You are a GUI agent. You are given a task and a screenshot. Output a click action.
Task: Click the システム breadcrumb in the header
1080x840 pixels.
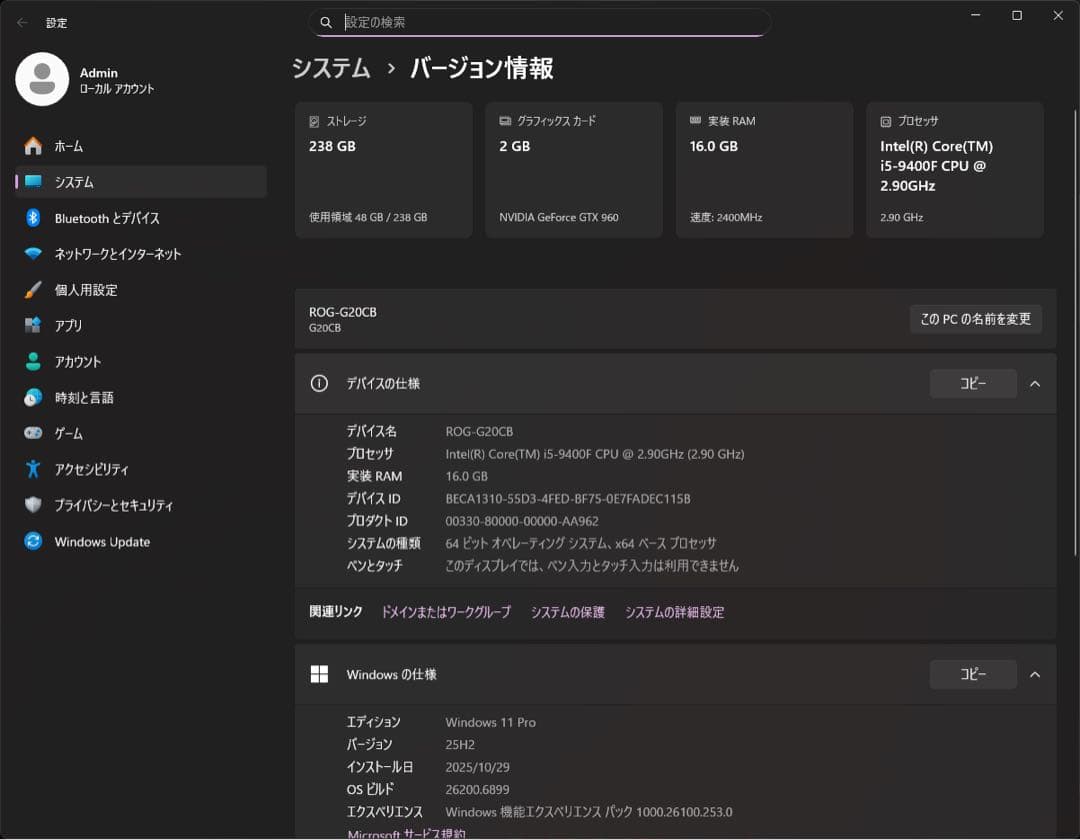331,68
